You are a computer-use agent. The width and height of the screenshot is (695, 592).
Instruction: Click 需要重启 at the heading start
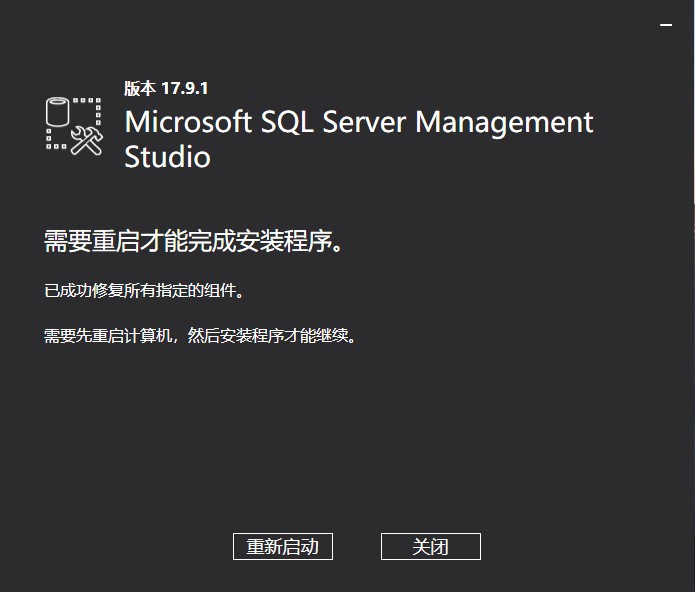click(x=92, y=242)
